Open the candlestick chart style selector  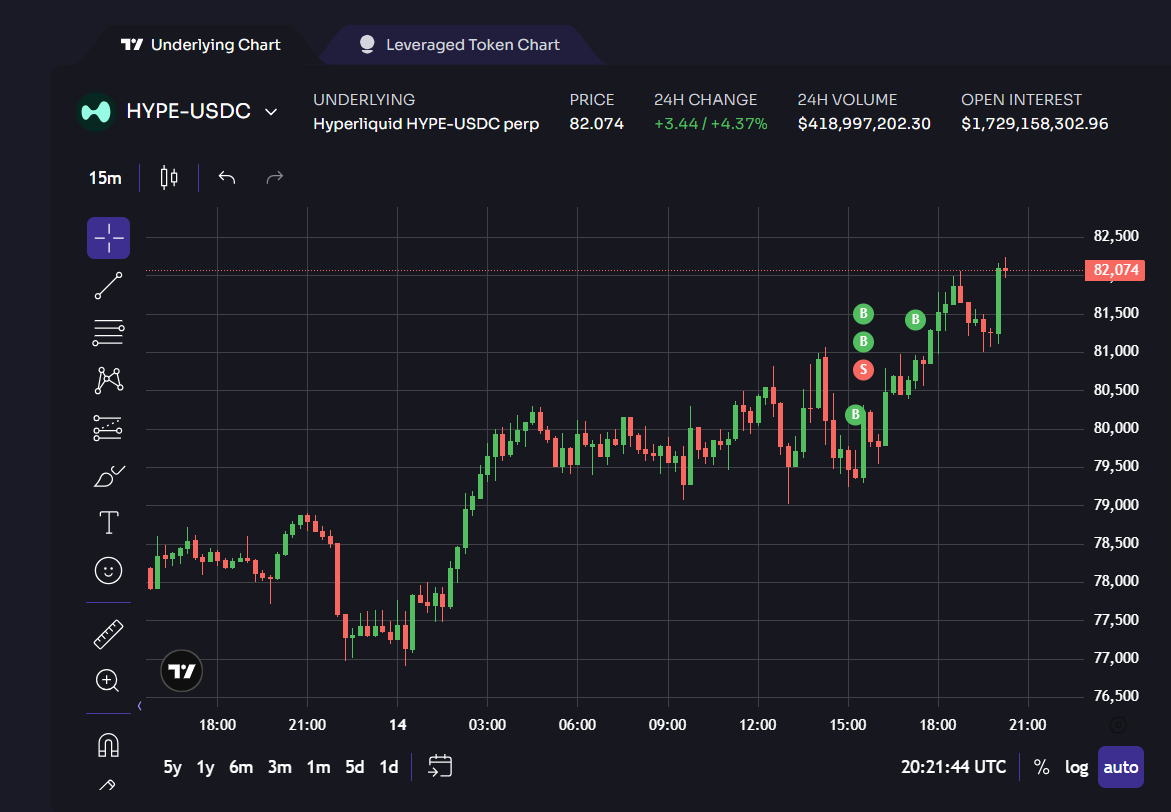tap(169, 178)
